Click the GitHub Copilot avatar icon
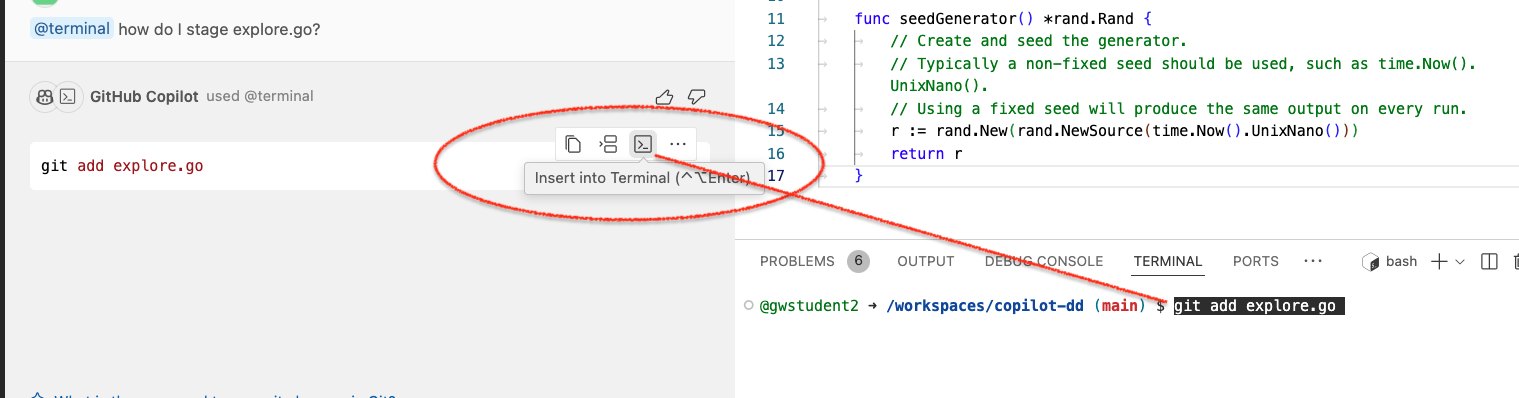Image resolution: width=1519 pixels, height=398 pixels. 44,97
